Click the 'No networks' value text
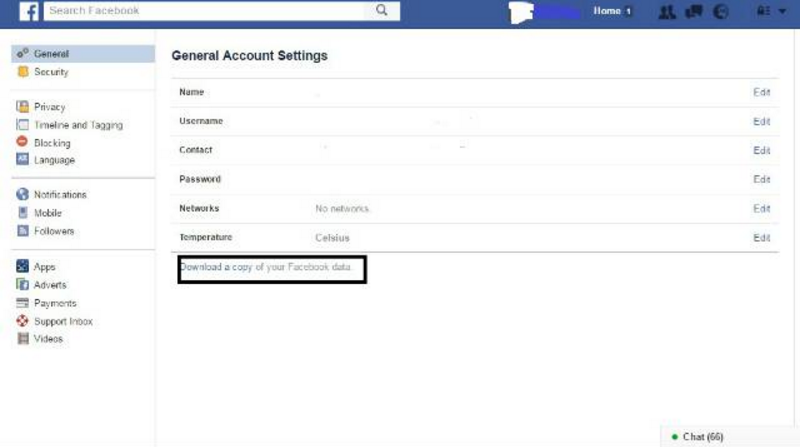The height and width of the screenshot is (447, 800). (342, 209)
